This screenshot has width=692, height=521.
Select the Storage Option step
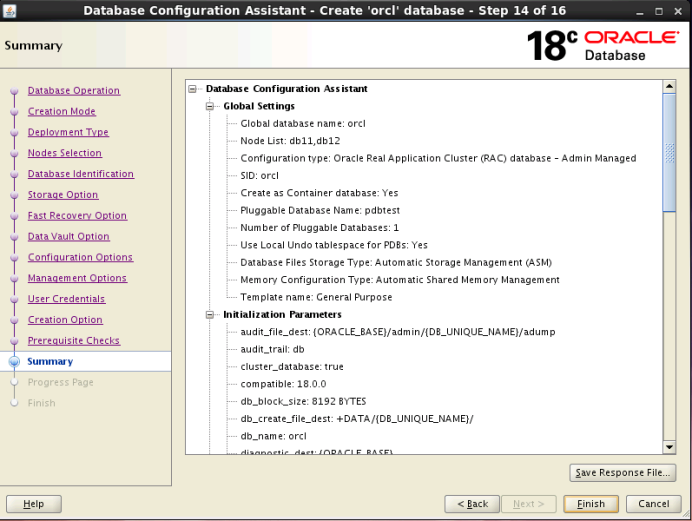pyautogui.click(x=63, y=195)
